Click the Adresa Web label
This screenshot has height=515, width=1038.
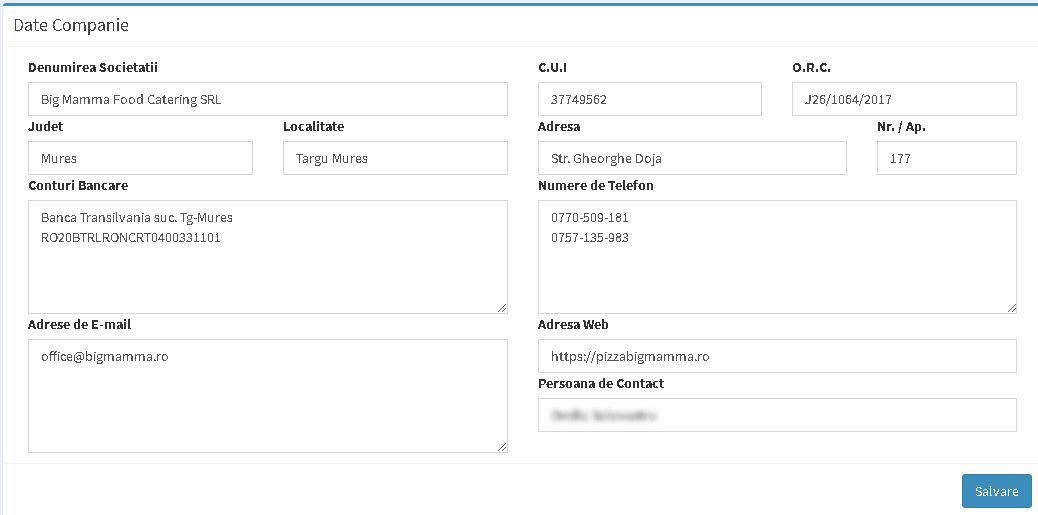tap(573, 324)
